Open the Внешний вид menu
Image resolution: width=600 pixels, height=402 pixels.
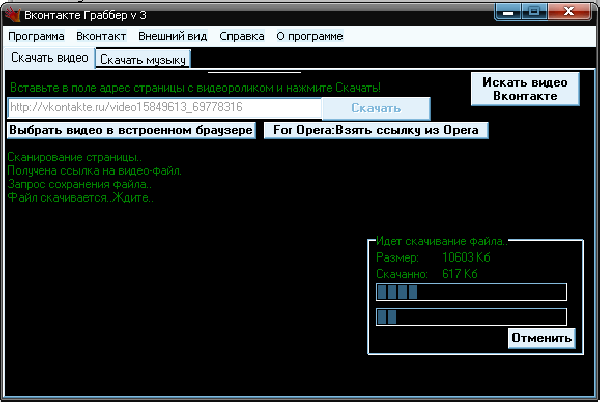pyautogui.click(x=173, y=36)
